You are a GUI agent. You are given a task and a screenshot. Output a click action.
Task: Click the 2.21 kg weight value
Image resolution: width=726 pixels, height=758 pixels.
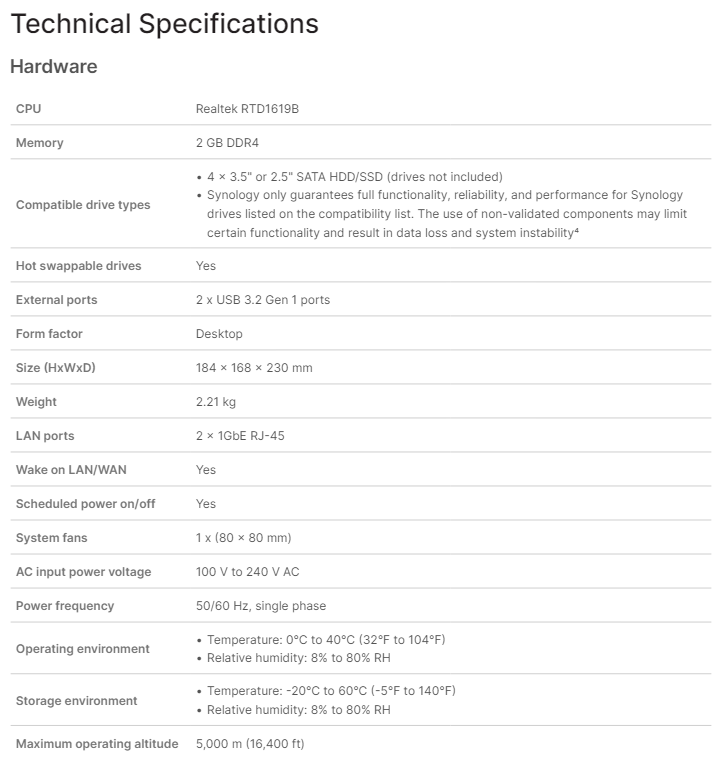coord(216,402)
